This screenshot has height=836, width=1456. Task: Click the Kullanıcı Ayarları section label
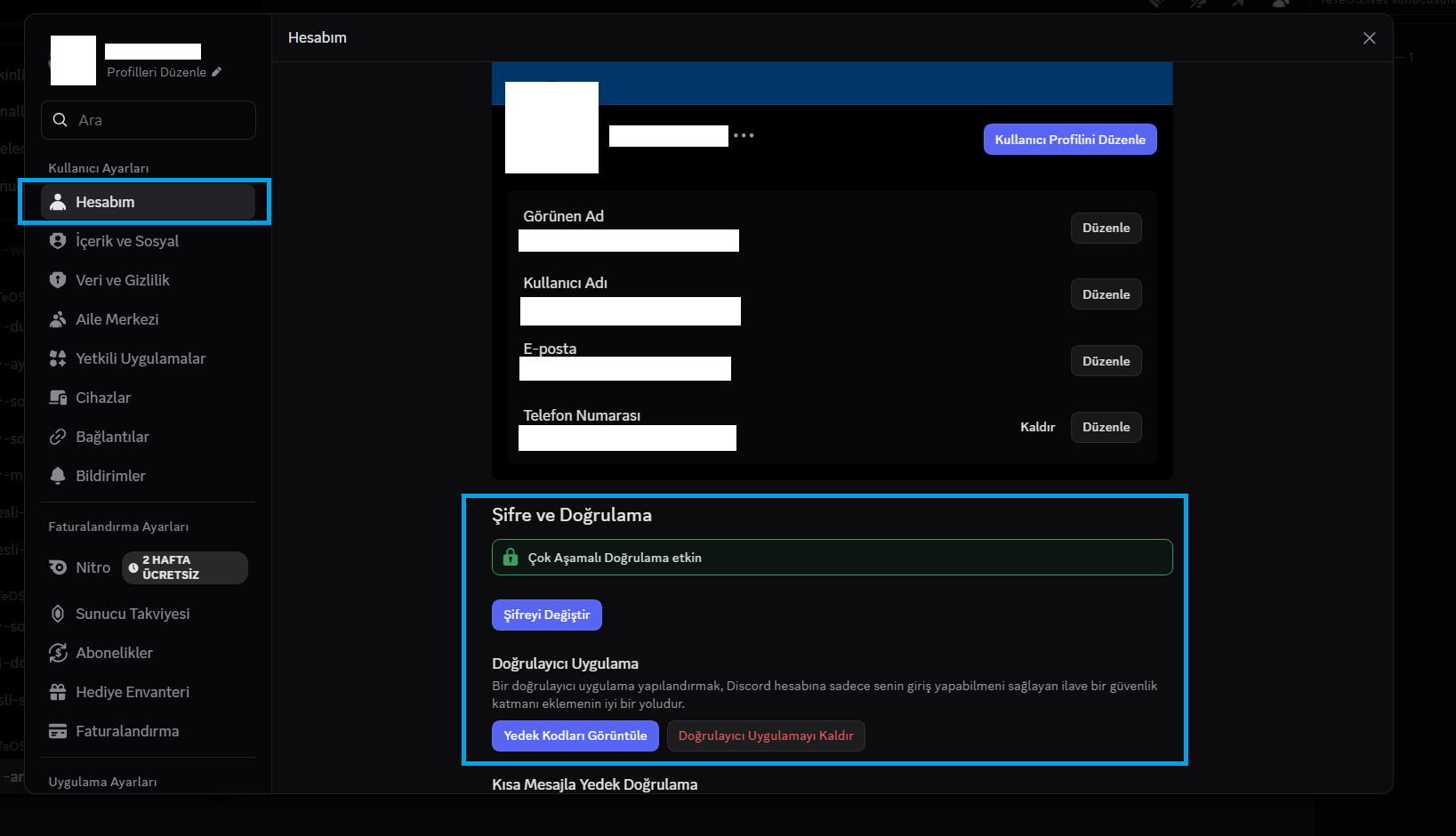(x=99, y=168)
